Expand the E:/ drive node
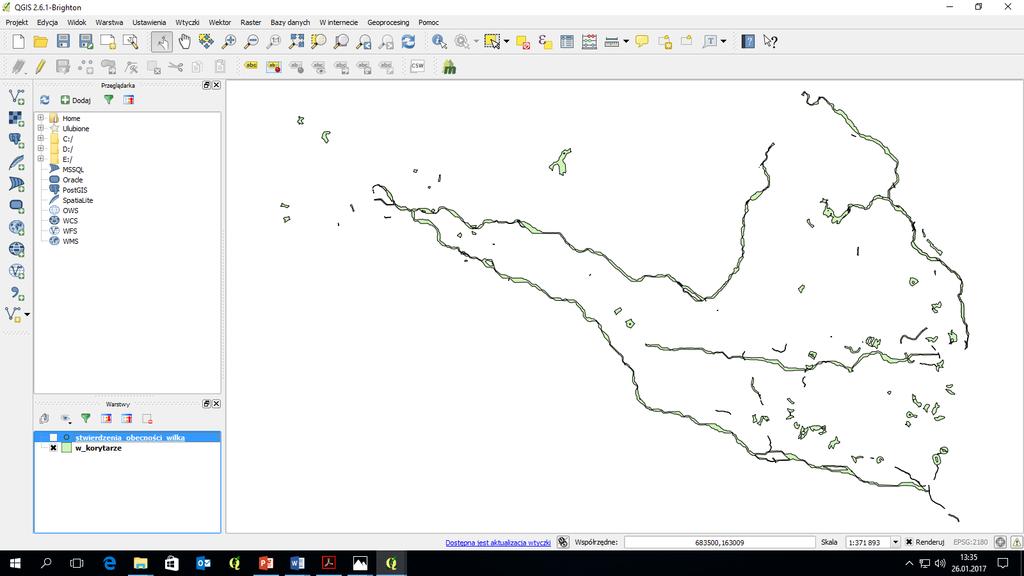This screenshot has height=576, width=1024. coord(40,159)
